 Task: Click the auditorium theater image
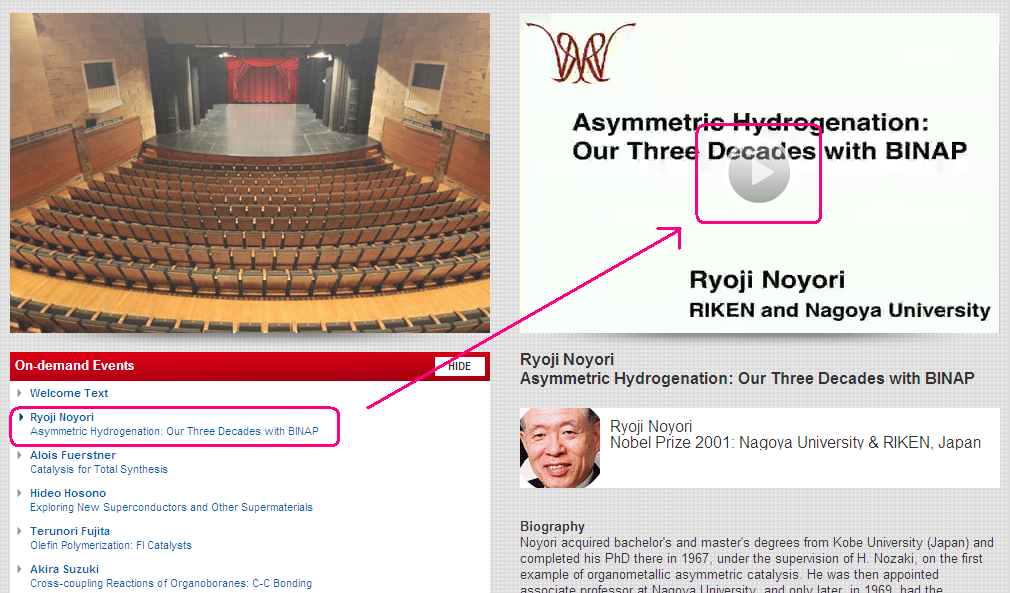[x=250, y=172]
